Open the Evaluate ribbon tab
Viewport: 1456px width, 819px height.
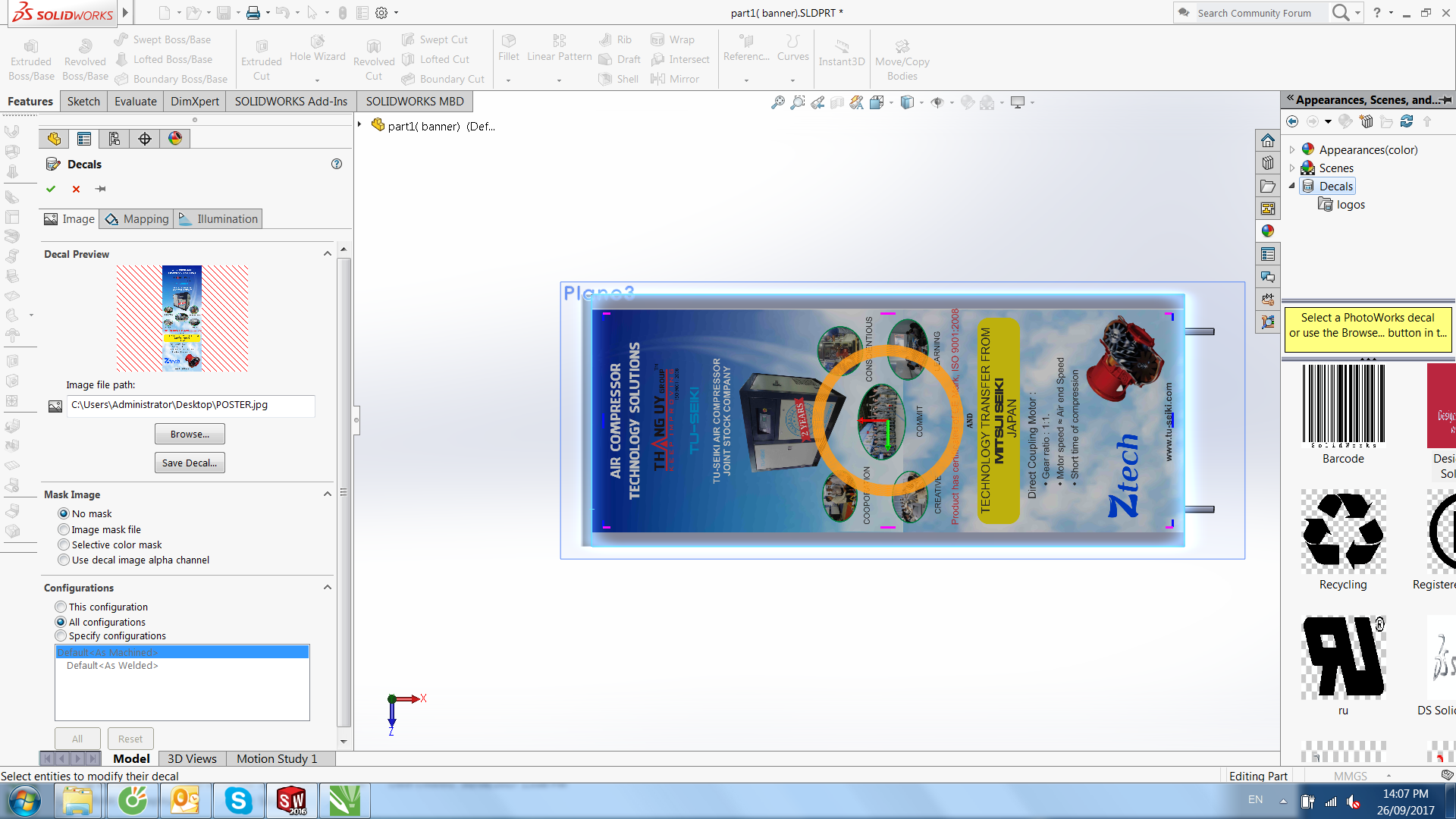pos(136,102)
